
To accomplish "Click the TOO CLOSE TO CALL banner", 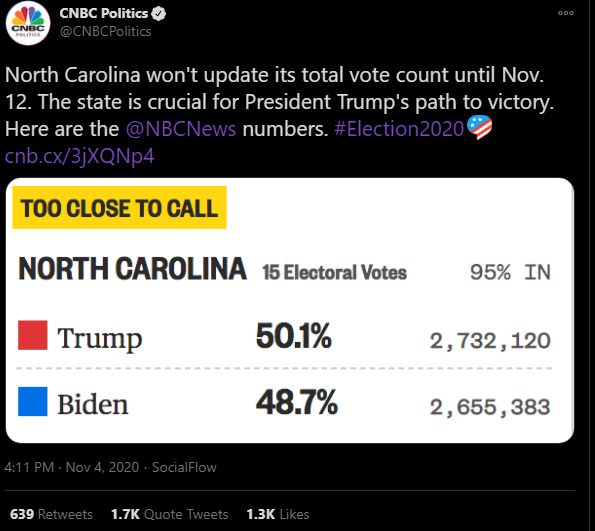I will (120, 208).
